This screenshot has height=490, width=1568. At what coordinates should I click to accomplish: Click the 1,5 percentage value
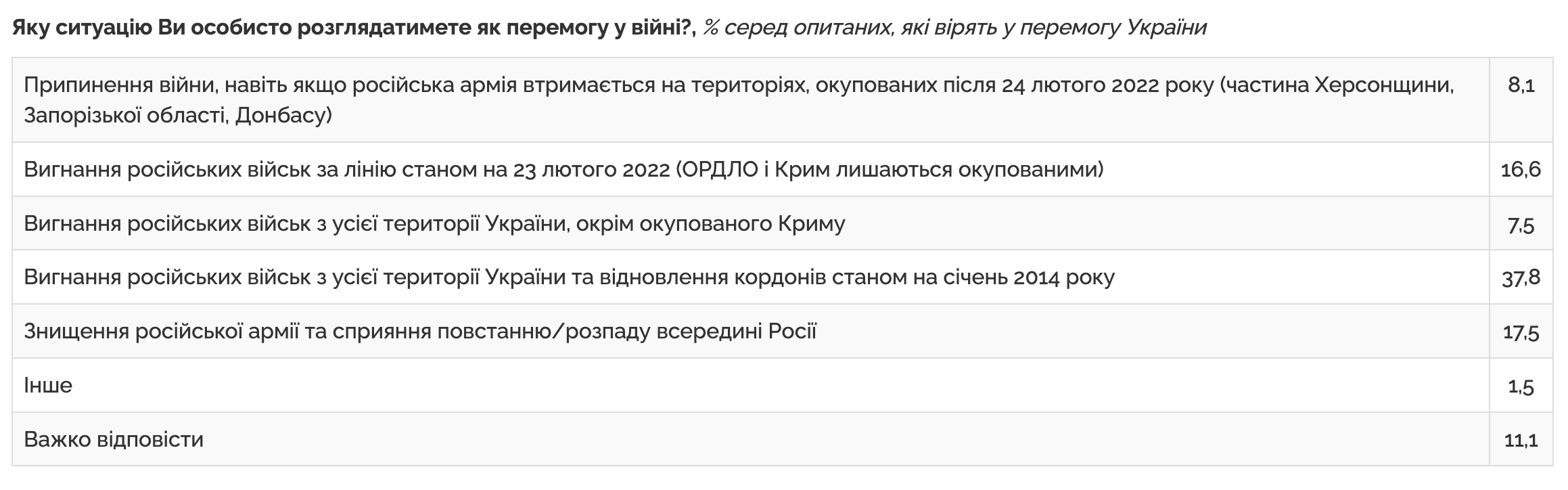click(x=1521, y=386)
